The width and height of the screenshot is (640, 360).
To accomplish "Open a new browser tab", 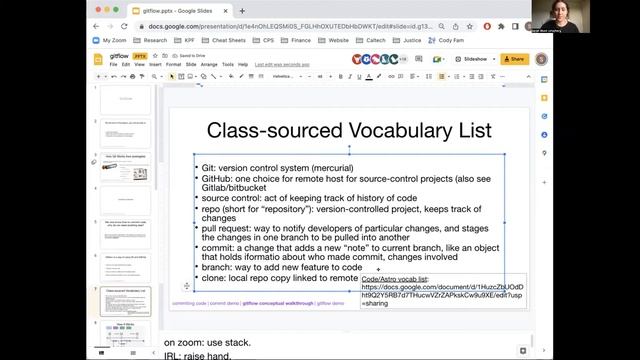I will point(242,11).
